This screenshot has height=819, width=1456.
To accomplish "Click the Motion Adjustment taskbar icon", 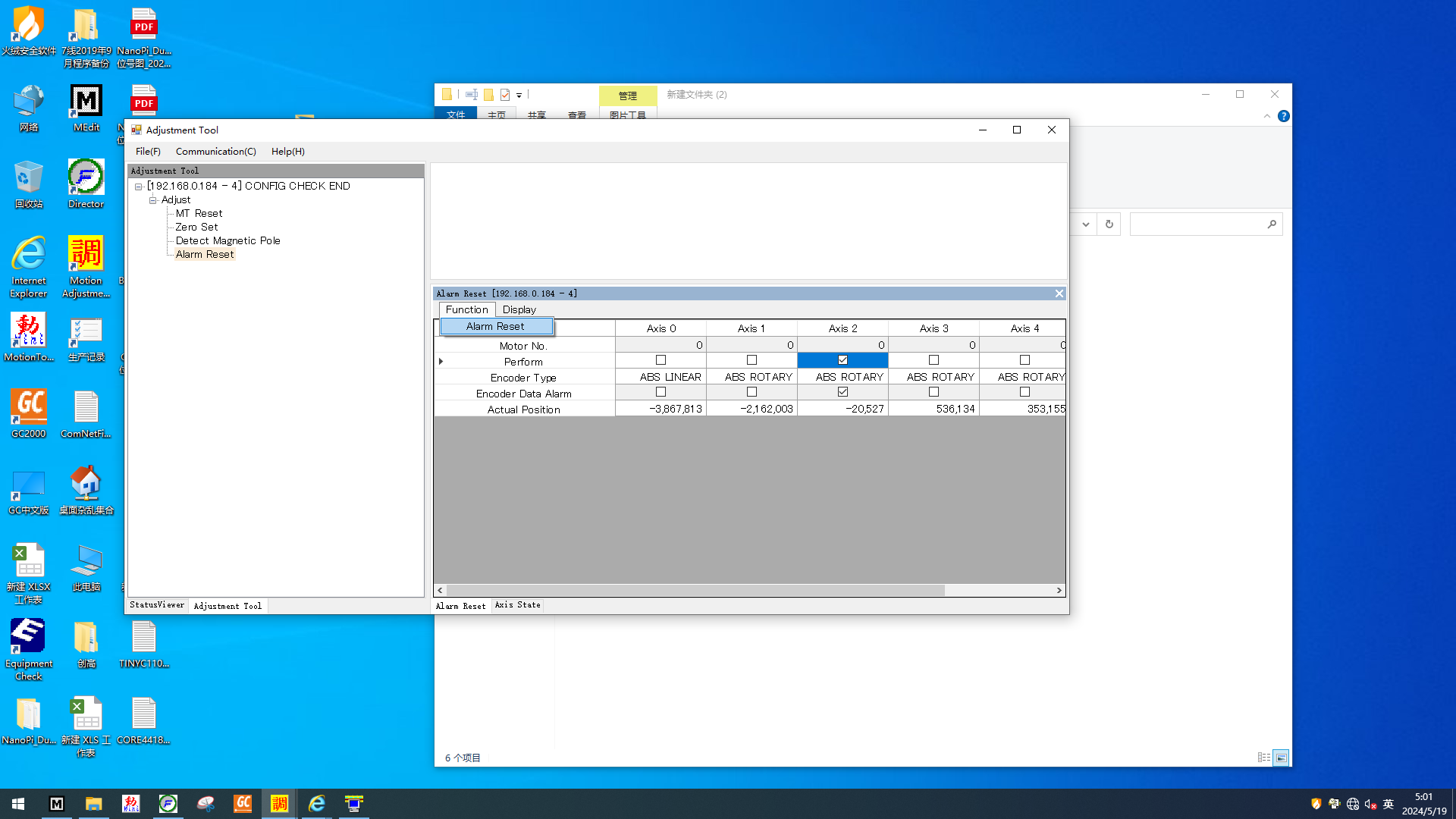I will click(279, 803).
